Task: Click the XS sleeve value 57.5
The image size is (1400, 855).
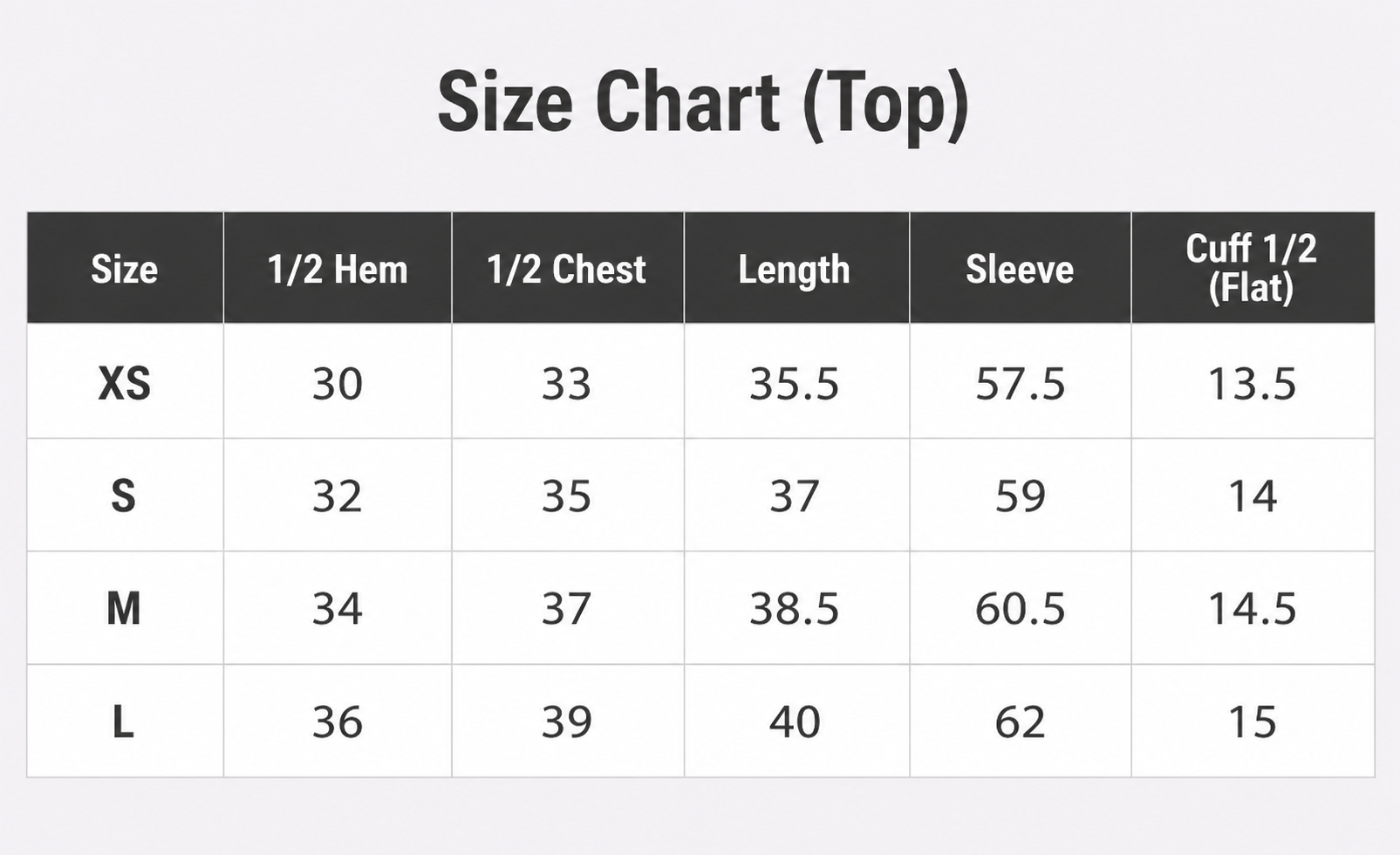Action: [x=1020, y=383]
